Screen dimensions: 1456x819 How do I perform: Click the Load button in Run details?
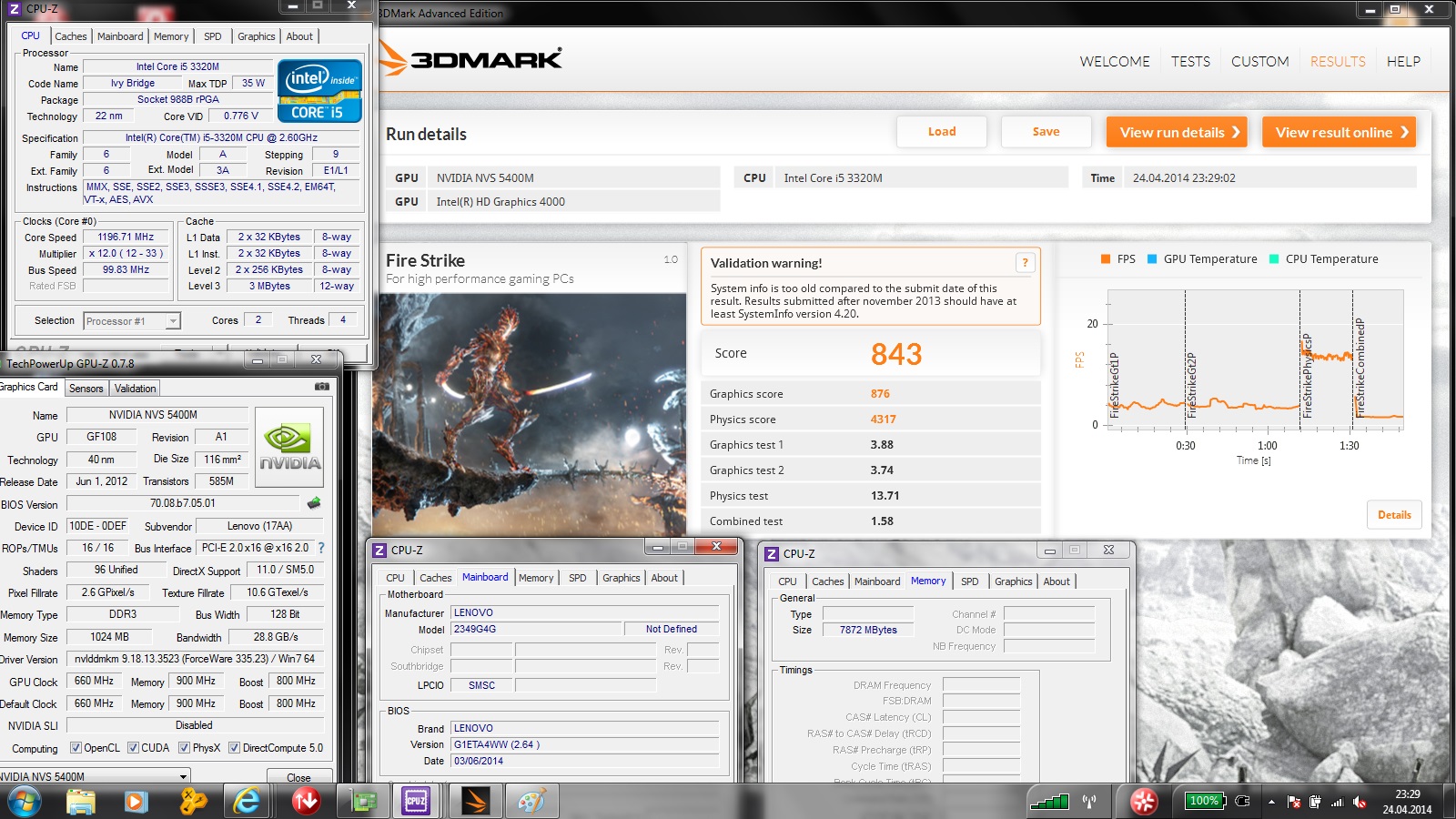coord(942,132)
